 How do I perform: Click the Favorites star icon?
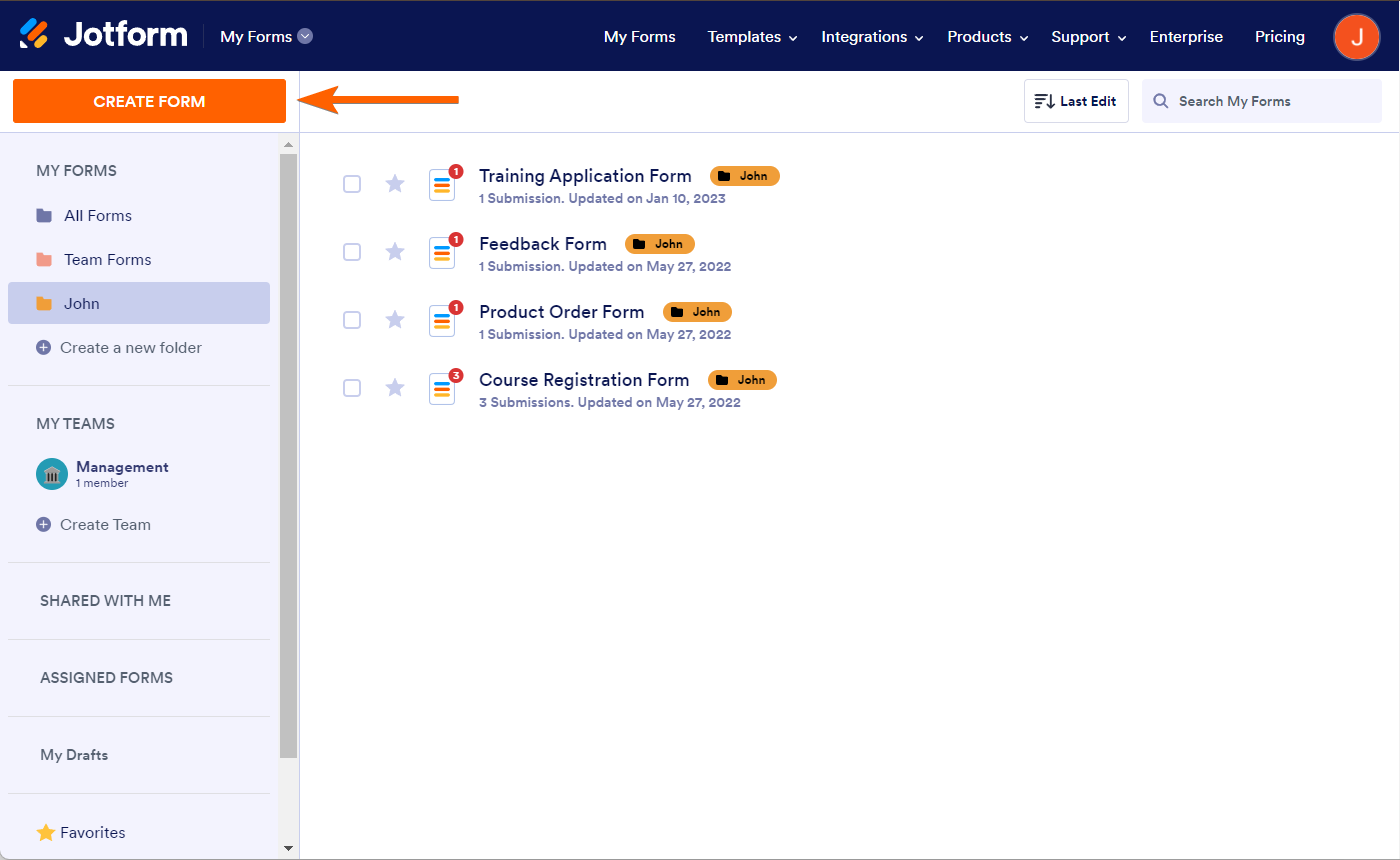(45, 832)
